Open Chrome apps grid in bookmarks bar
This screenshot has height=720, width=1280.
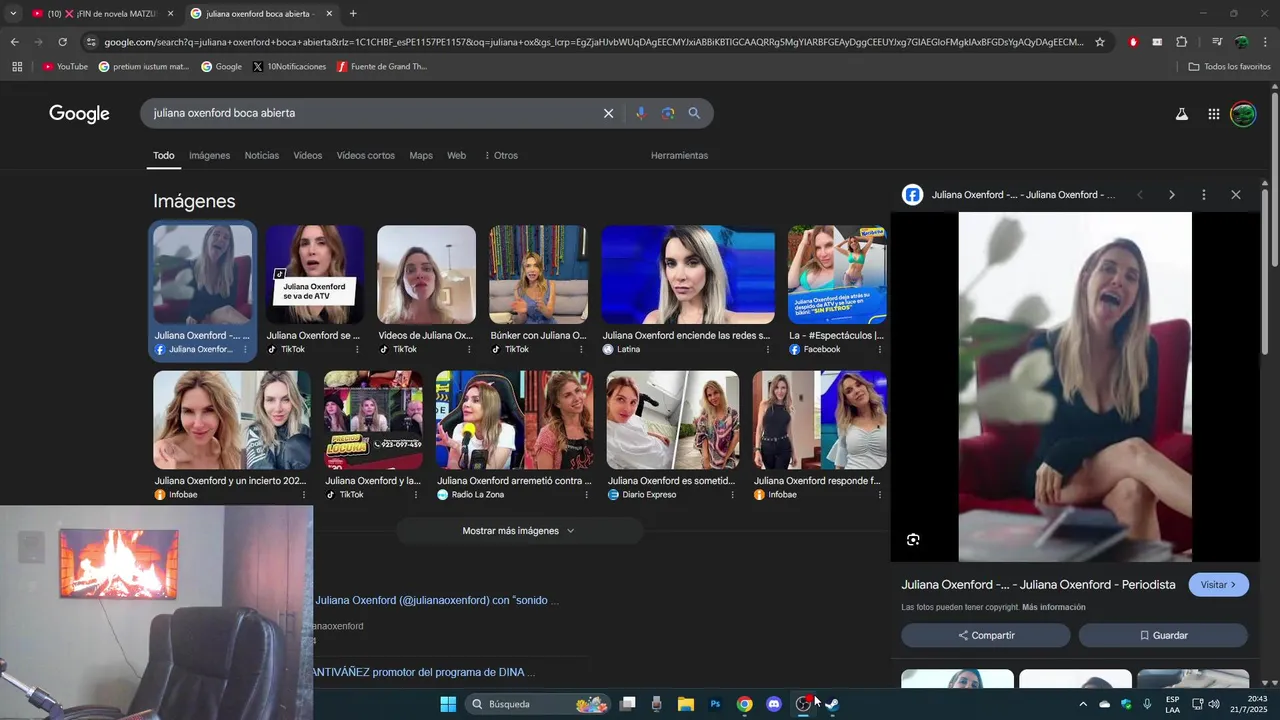pos(17,67)
